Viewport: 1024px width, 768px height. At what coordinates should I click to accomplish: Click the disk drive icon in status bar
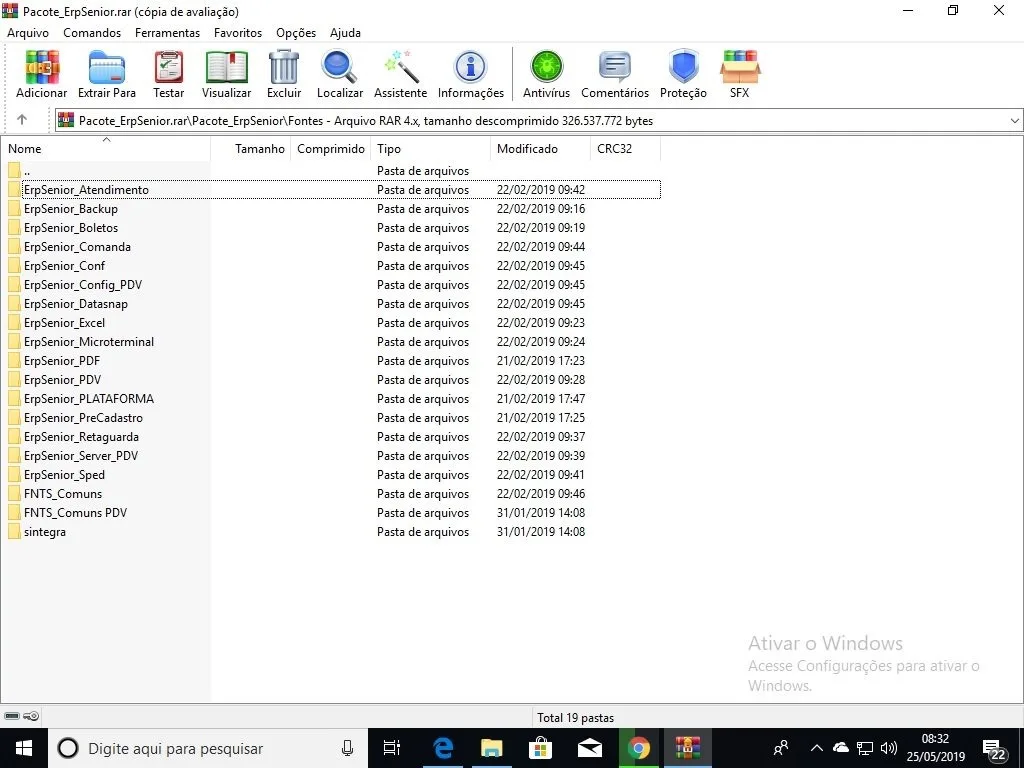12,716
